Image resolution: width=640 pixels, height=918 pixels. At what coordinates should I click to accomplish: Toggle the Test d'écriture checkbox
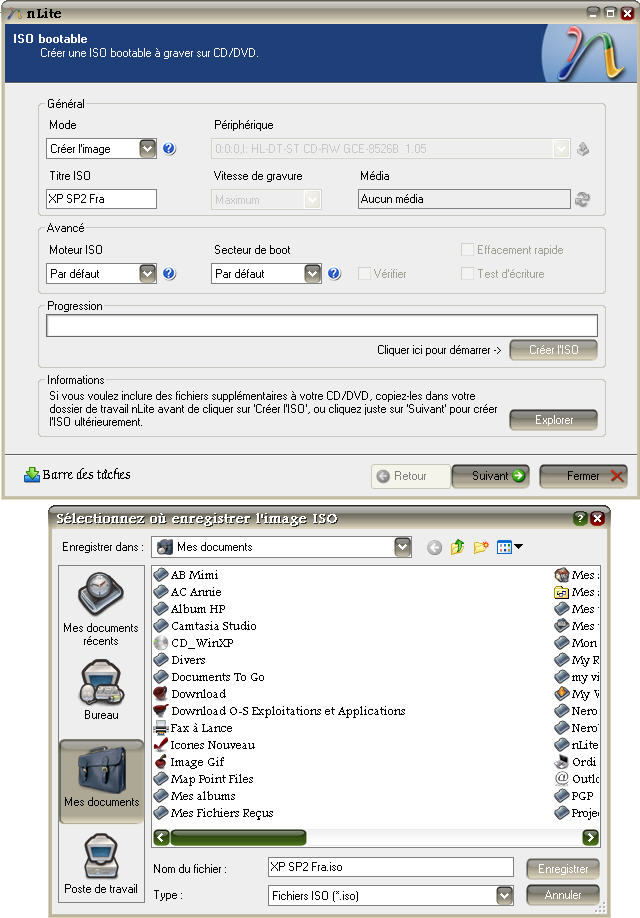point(467,273)
